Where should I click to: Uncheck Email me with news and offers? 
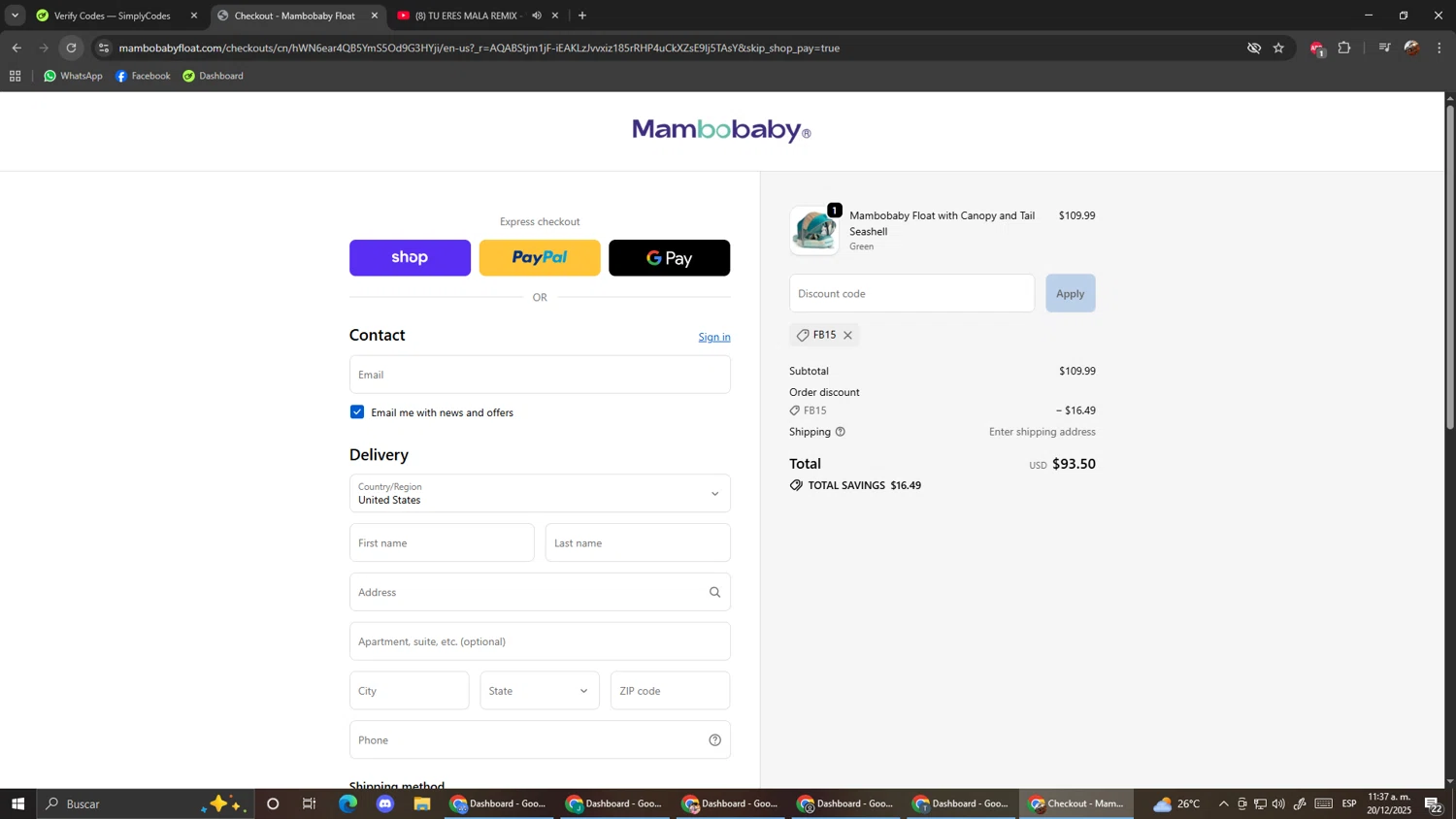tap(357, 412)
